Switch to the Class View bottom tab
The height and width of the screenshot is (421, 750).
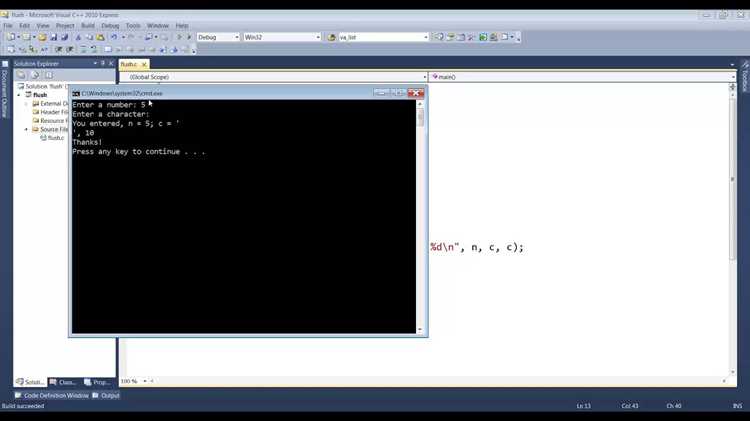(63, 382)
